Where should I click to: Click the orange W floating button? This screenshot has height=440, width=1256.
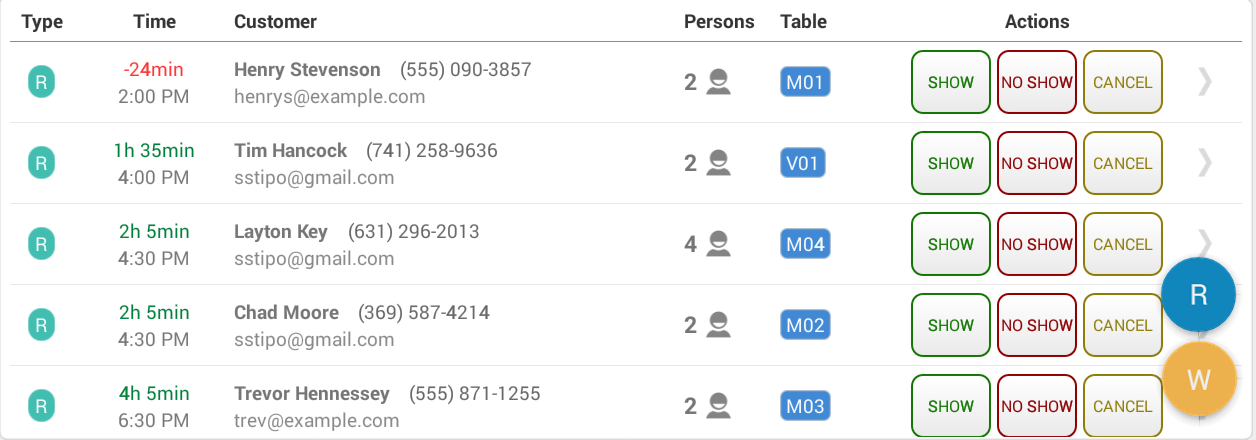(x=1198, y=379)
